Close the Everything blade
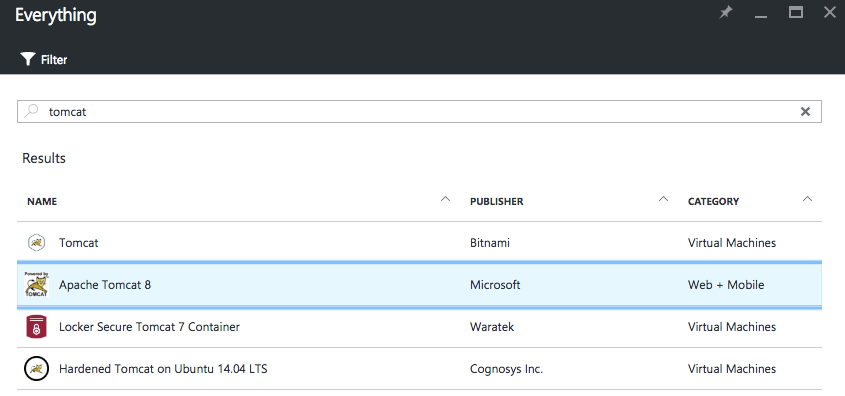The image size is (845, 396). coord(830,12)
